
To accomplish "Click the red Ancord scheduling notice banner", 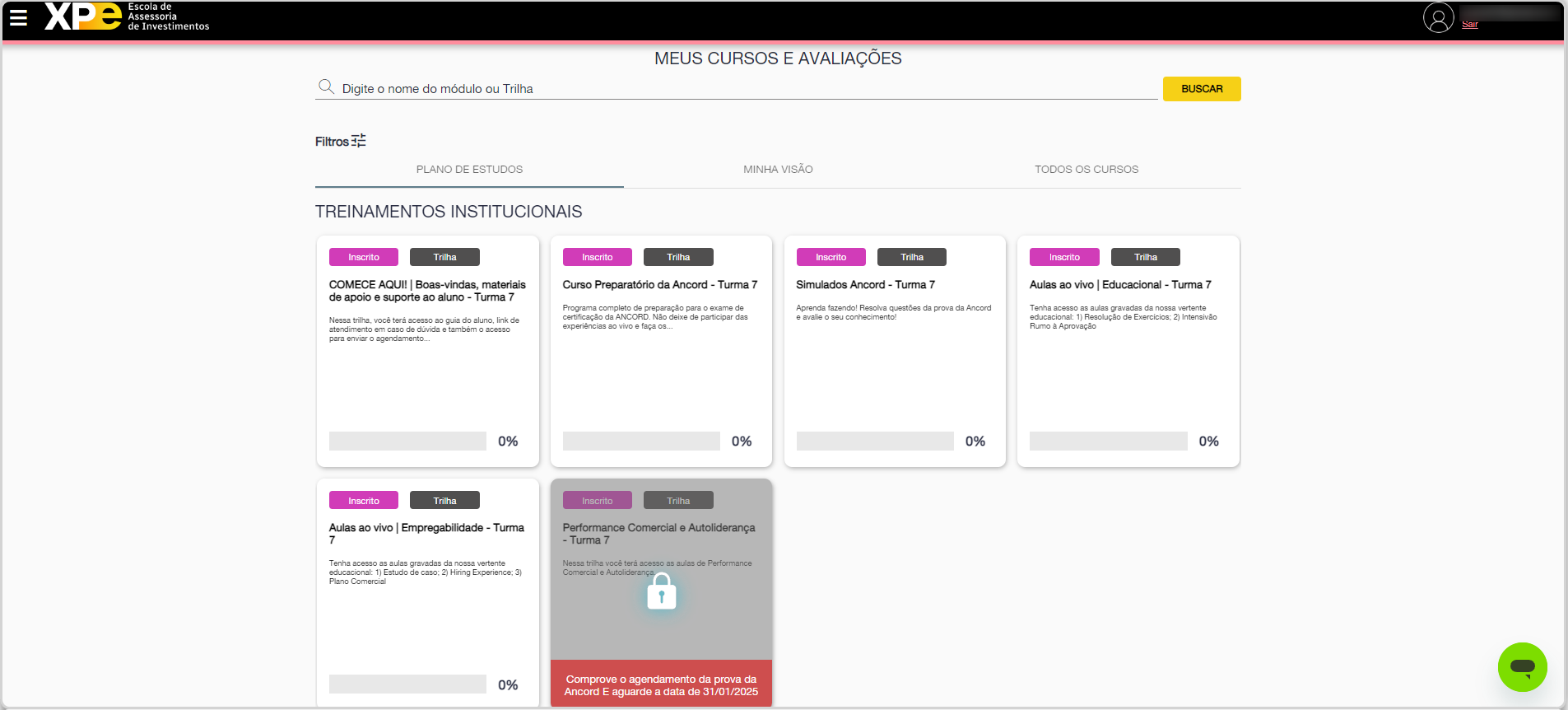I will coord(661,684).
